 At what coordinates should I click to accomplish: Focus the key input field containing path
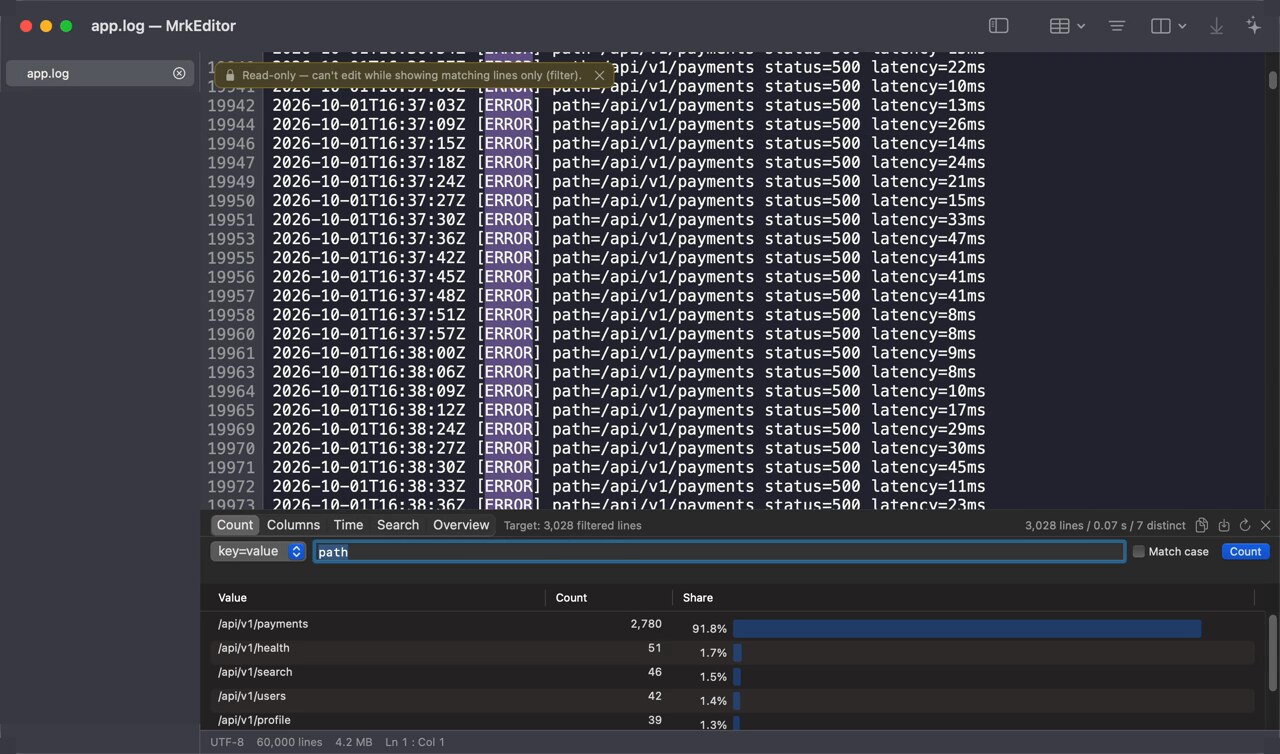[720, 552]
